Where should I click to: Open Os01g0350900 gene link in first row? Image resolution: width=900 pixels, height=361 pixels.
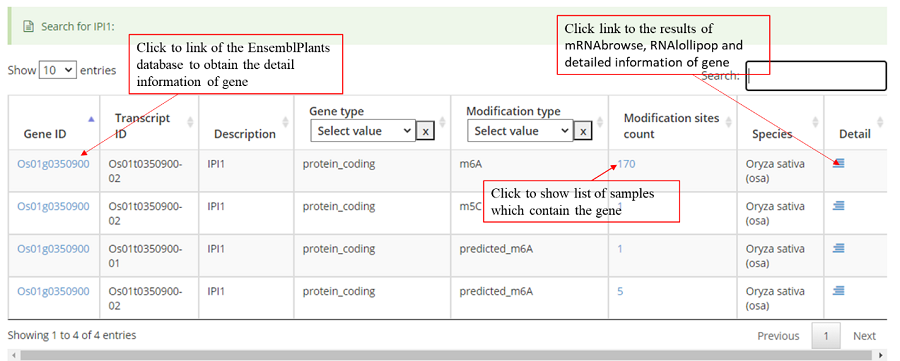(53, 164)
